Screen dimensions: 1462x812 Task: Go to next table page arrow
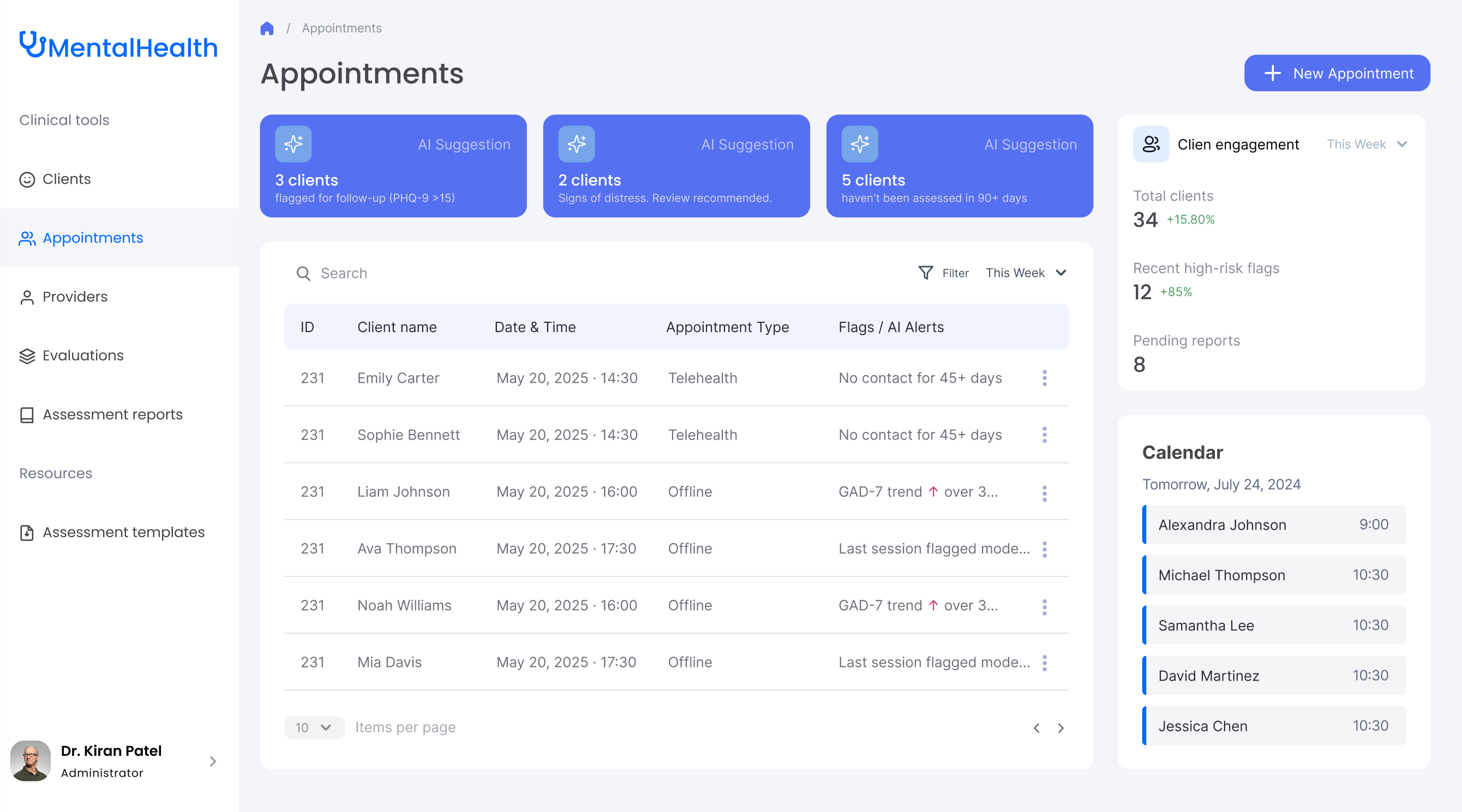pos(1060,728)
